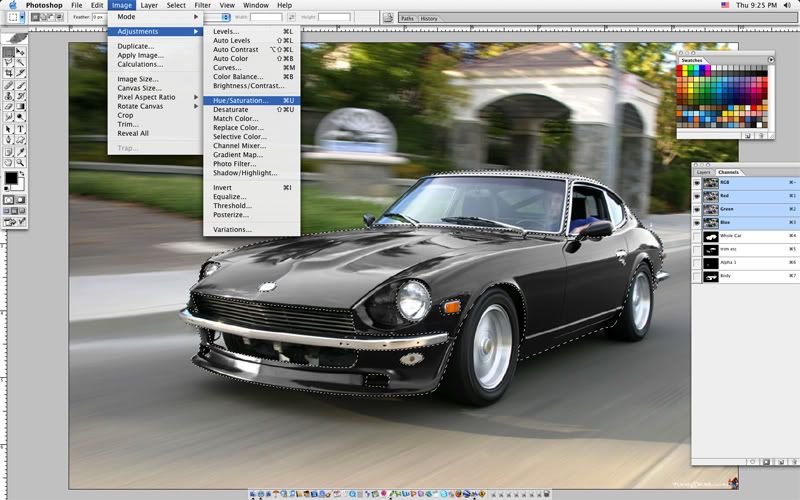The height and width of the screenshot is (500, 800).
Task: Select the Move tool in toolbox
Action: click(x=22, y=50)
